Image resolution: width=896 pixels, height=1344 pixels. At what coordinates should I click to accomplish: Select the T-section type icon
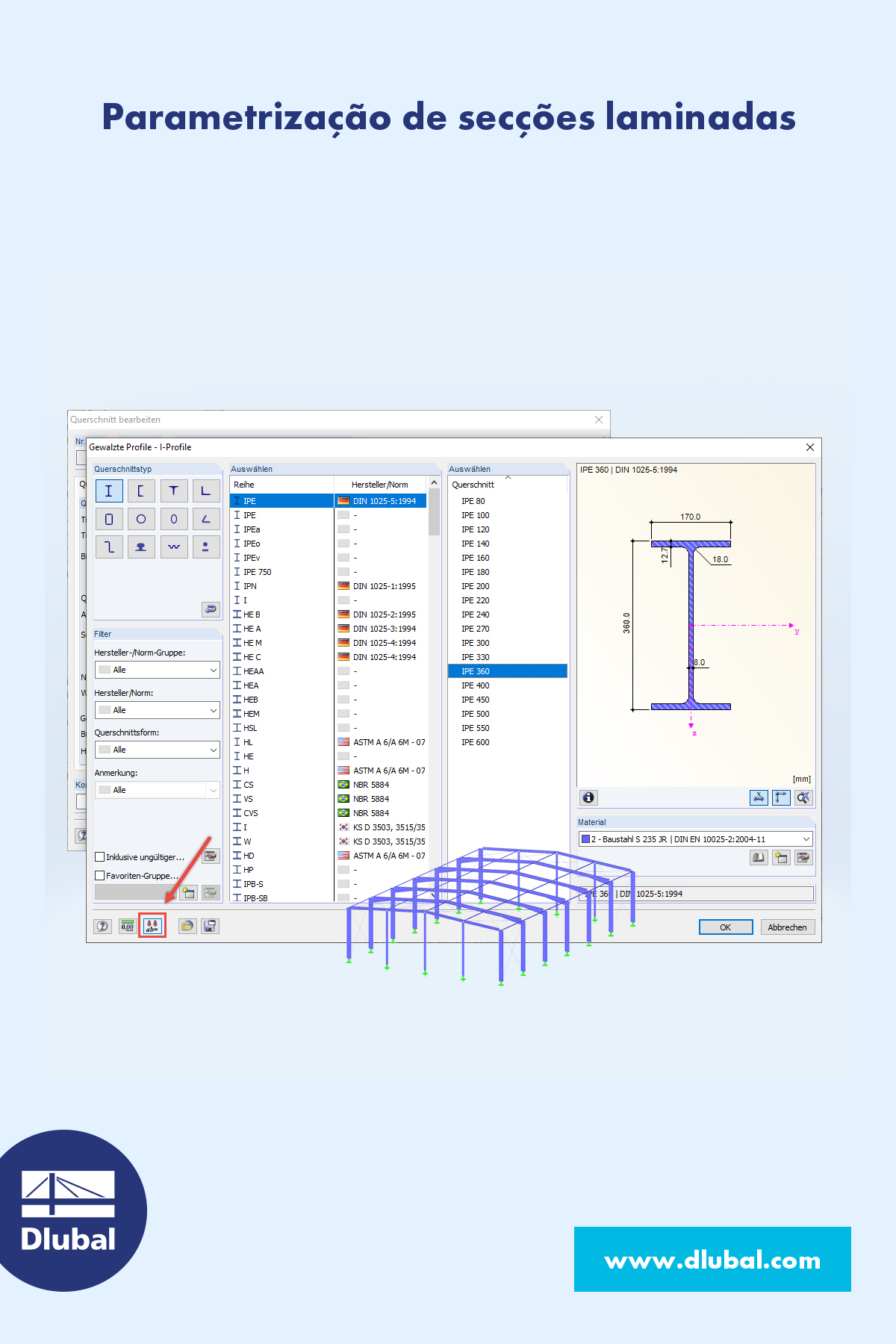pyautogui.click(x=173, y=491)
